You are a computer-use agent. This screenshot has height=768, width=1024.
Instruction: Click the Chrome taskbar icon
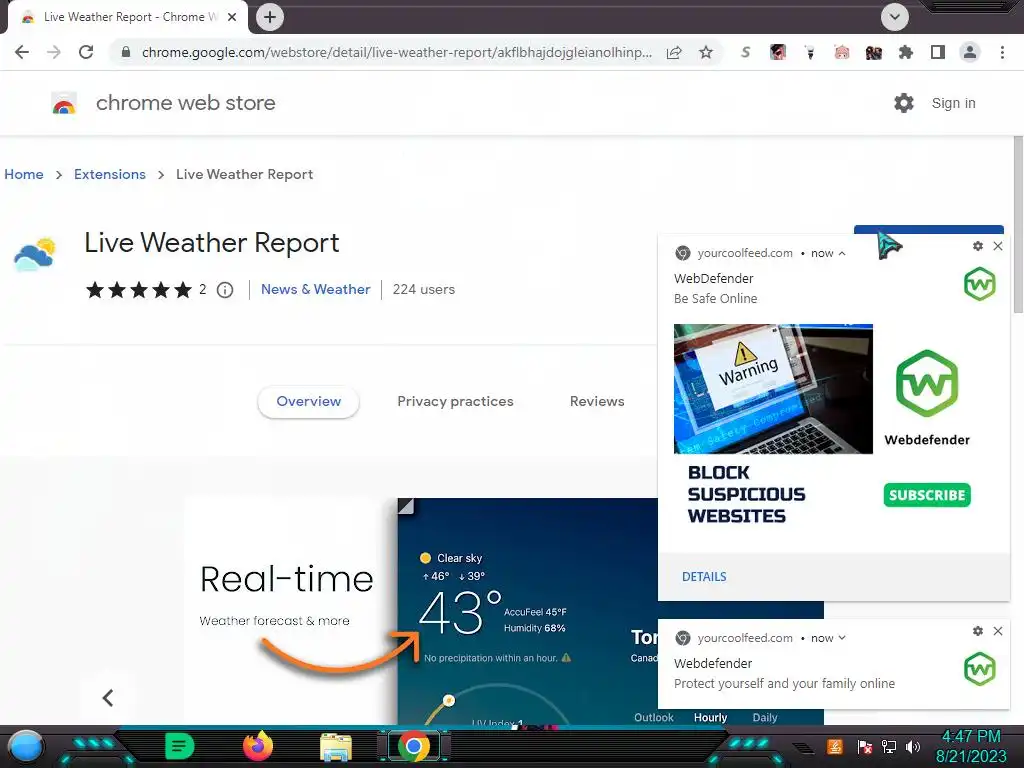tap(413, 746)
